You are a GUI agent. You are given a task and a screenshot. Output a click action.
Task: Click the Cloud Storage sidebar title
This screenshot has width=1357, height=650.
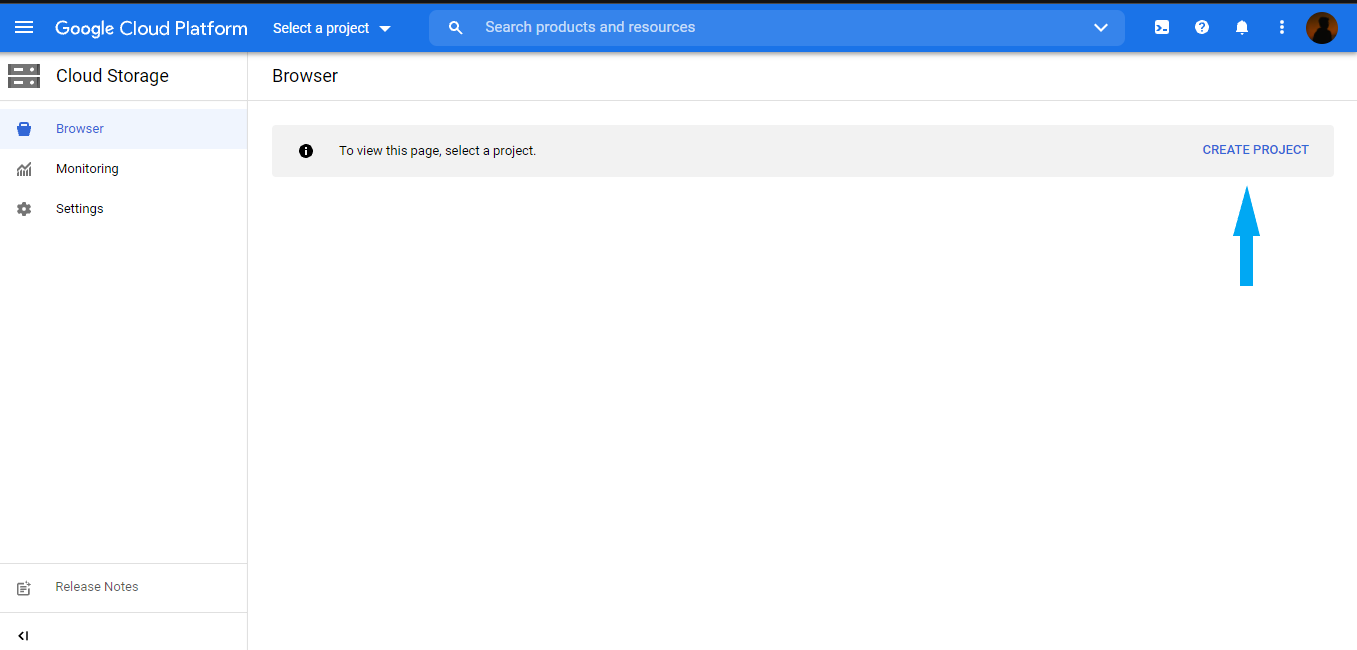point(112,76)
